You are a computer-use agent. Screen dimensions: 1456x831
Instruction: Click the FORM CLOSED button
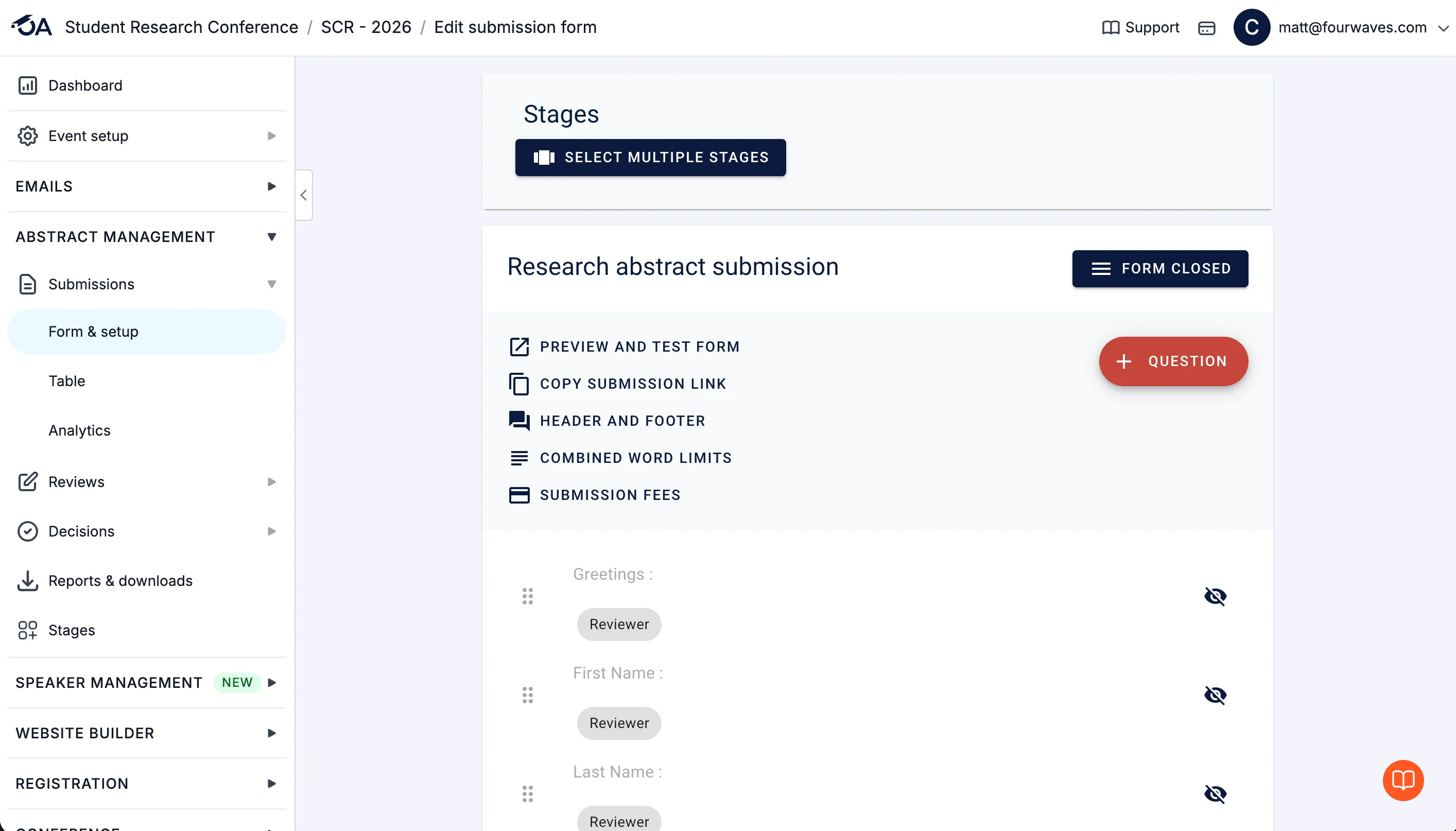coord(1160,269)
